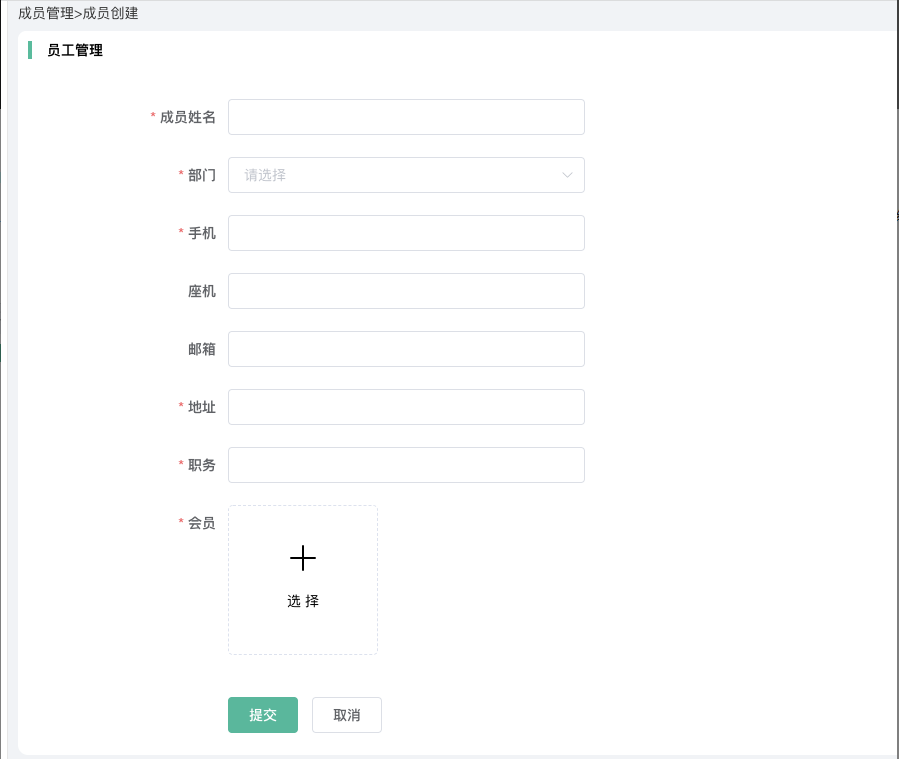This screenshot has width=899, height=759.
Task: Click the 手机 input field
Action: tap(406, 233)
